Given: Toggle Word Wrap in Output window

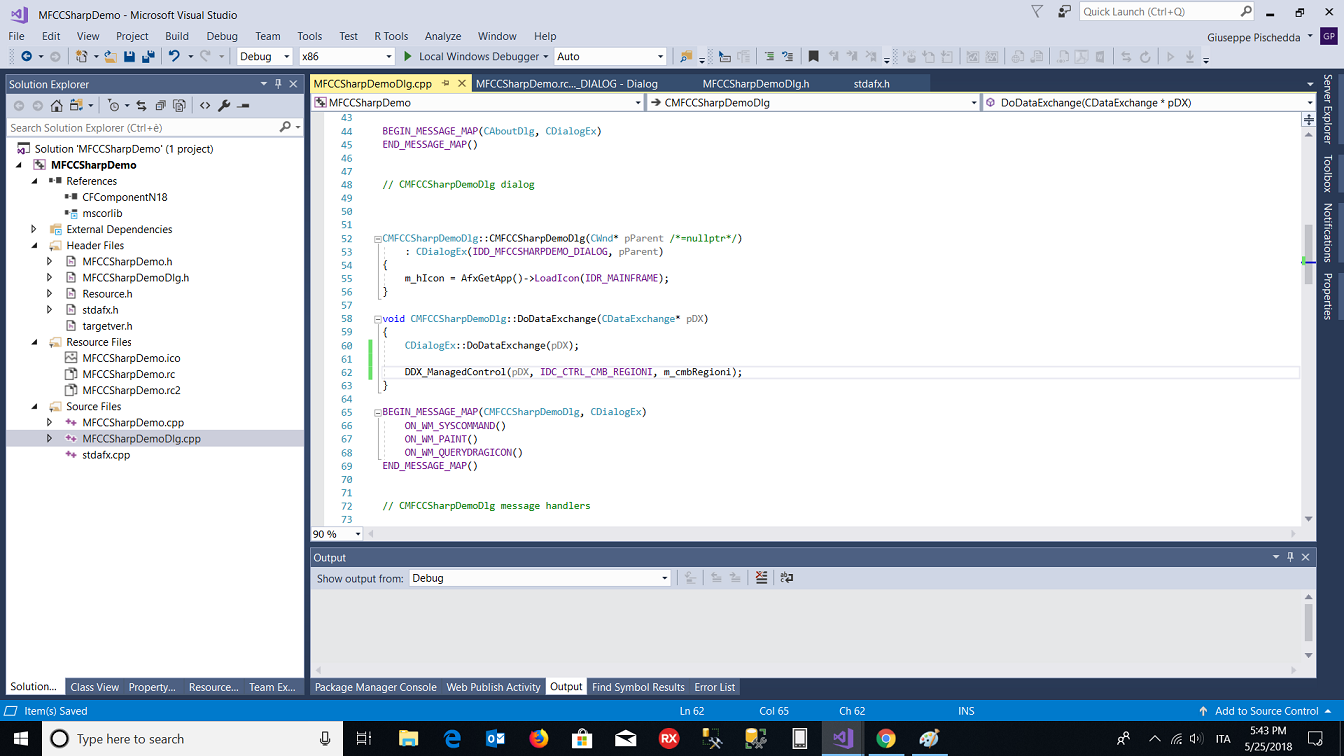Looking at the screenshot, I should 787,578.
